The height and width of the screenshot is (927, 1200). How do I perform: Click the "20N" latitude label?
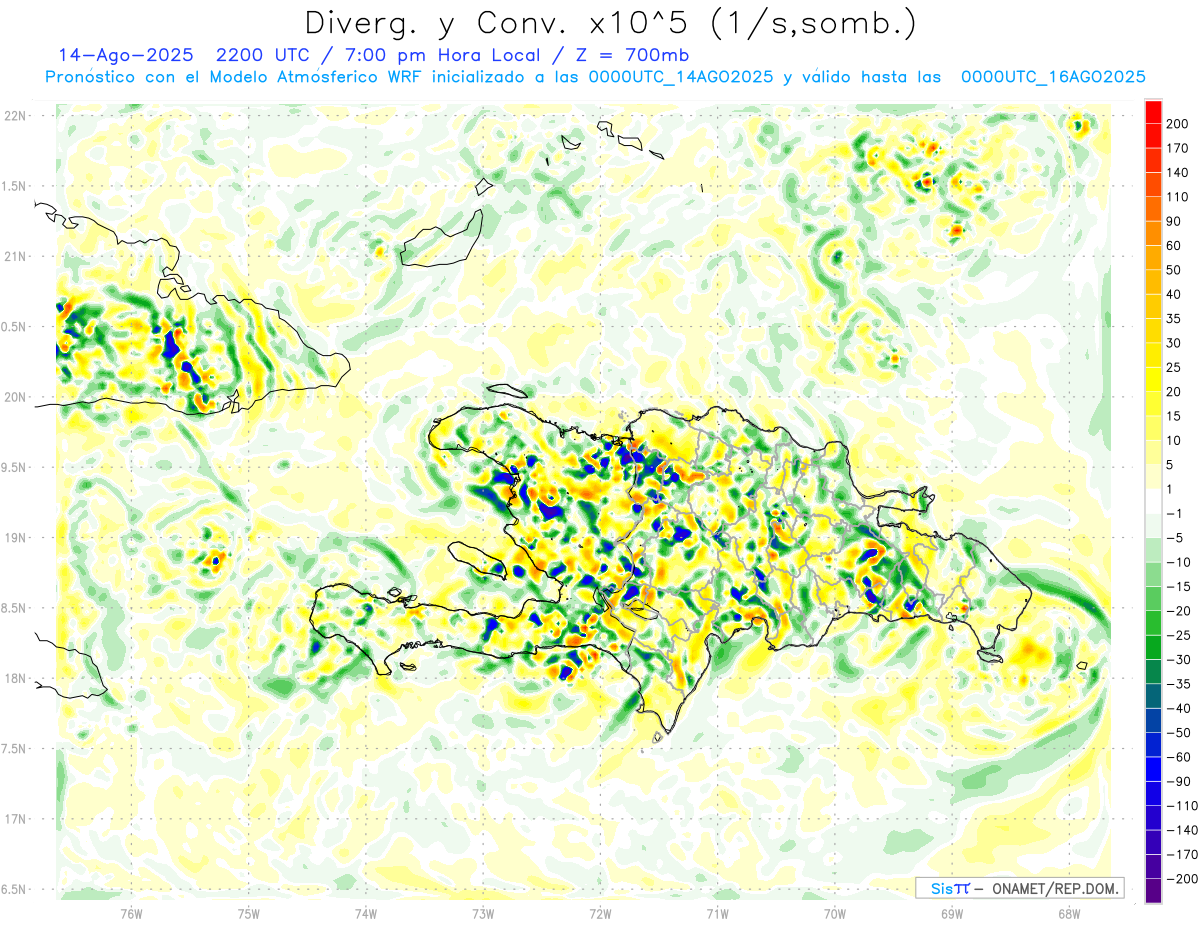pos(14,397)
